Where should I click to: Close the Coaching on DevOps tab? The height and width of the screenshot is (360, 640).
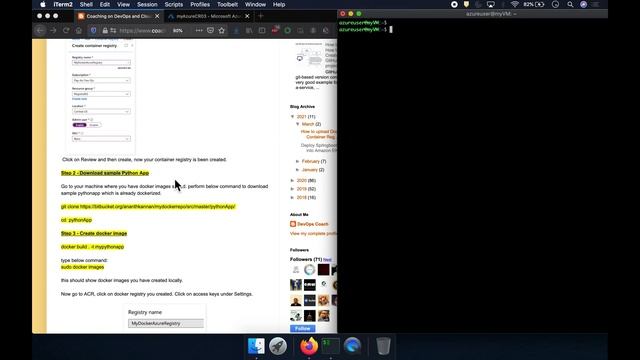[157, 16]
